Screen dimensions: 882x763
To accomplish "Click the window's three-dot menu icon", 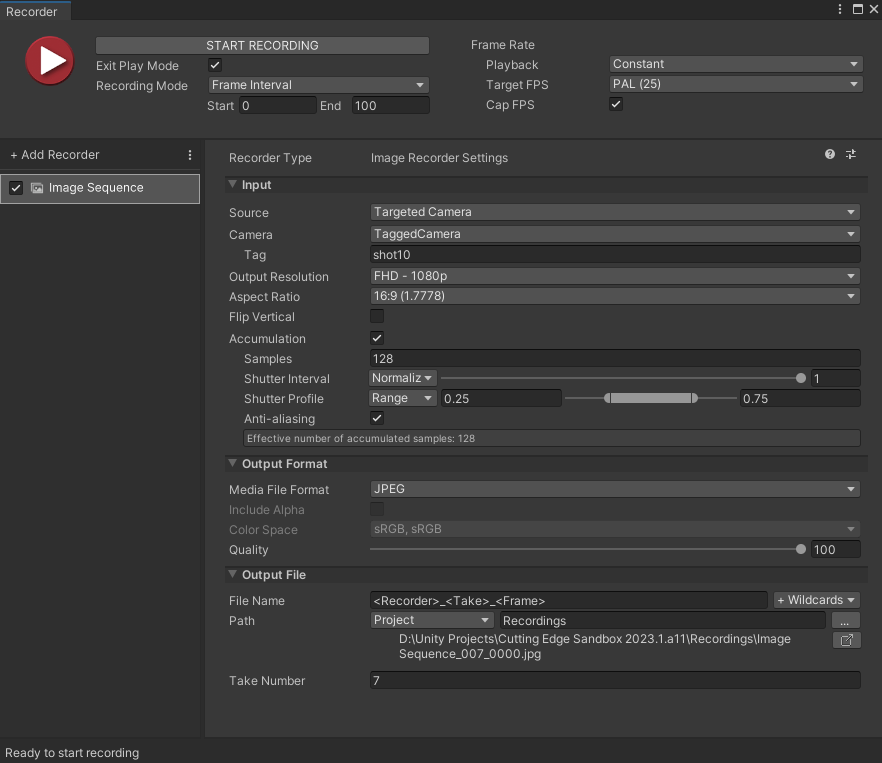I will 839,9.
